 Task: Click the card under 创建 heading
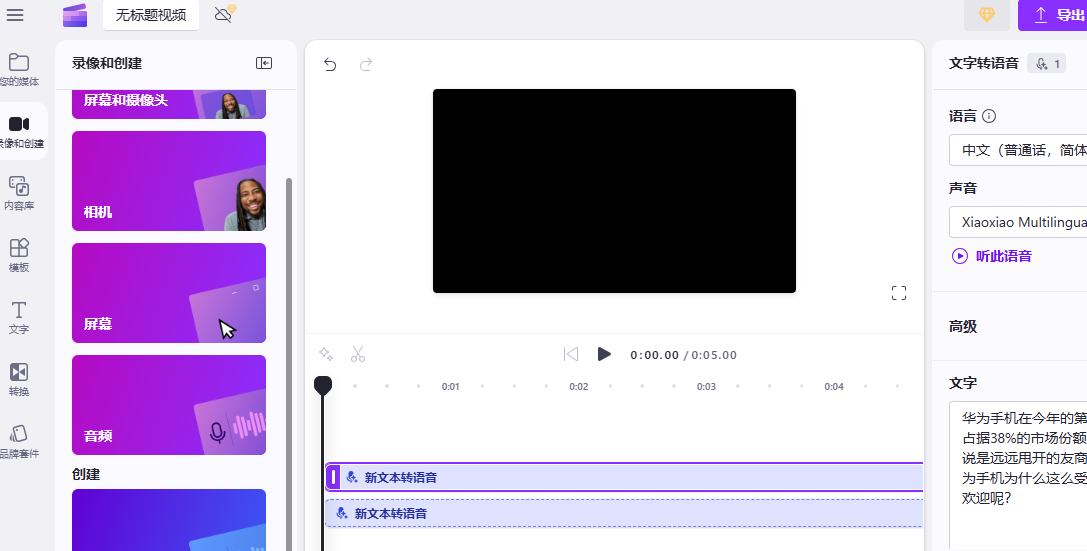[x=169, y=520]
